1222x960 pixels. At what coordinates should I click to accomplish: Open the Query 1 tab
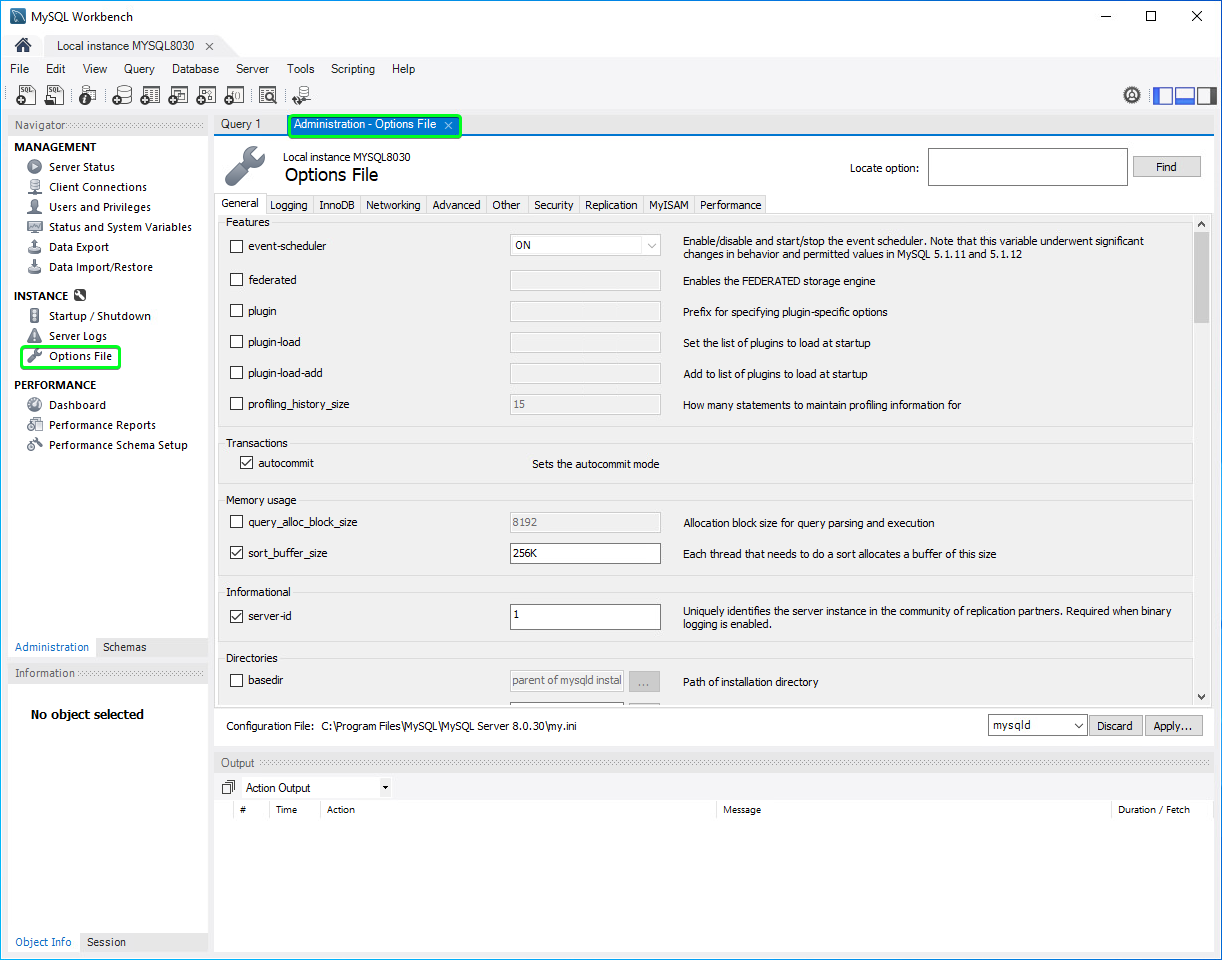[x=241, y=124]
